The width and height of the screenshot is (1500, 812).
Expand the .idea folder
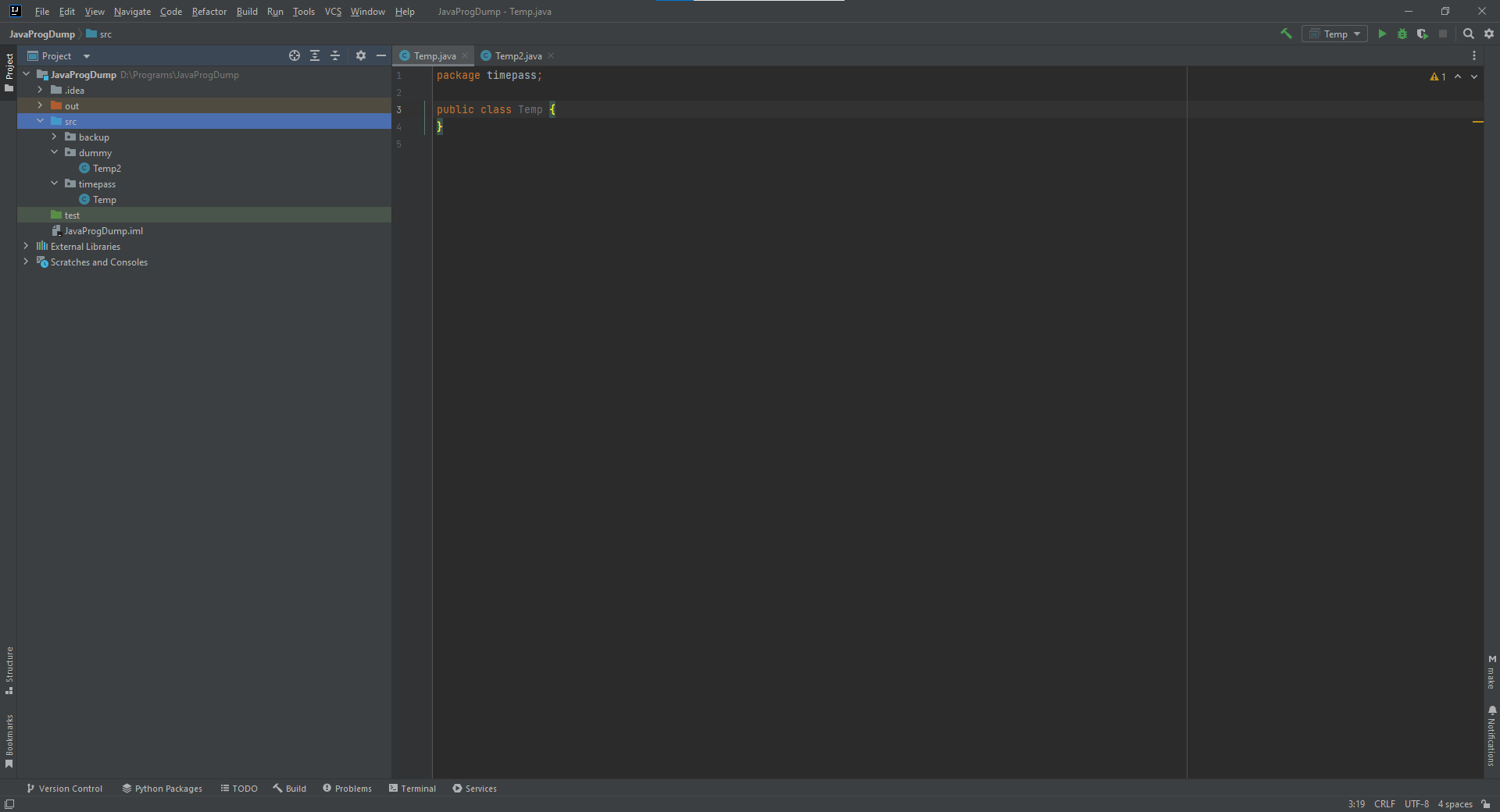coord(40,90)
